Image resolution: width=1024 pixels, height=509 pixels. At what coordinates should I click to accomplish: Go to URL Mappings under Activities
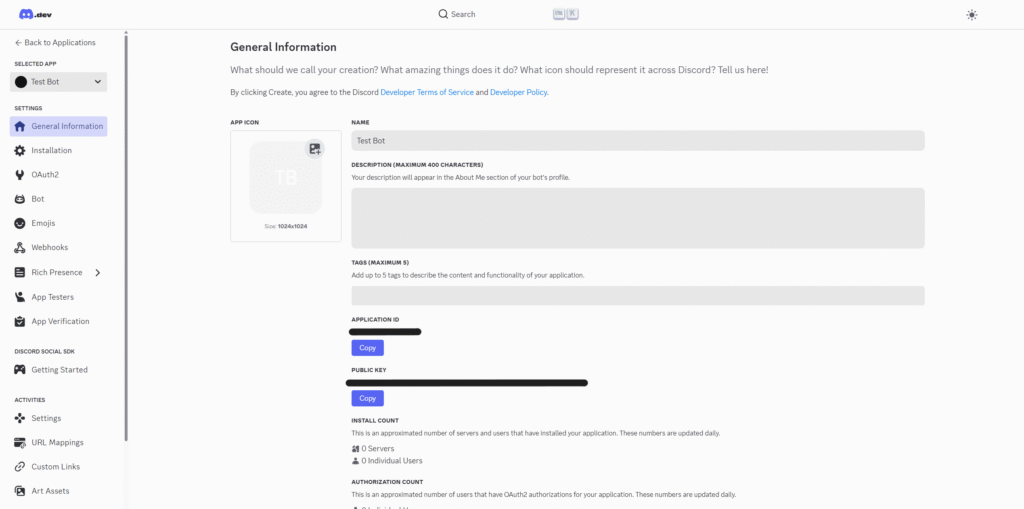coord(57,442)
